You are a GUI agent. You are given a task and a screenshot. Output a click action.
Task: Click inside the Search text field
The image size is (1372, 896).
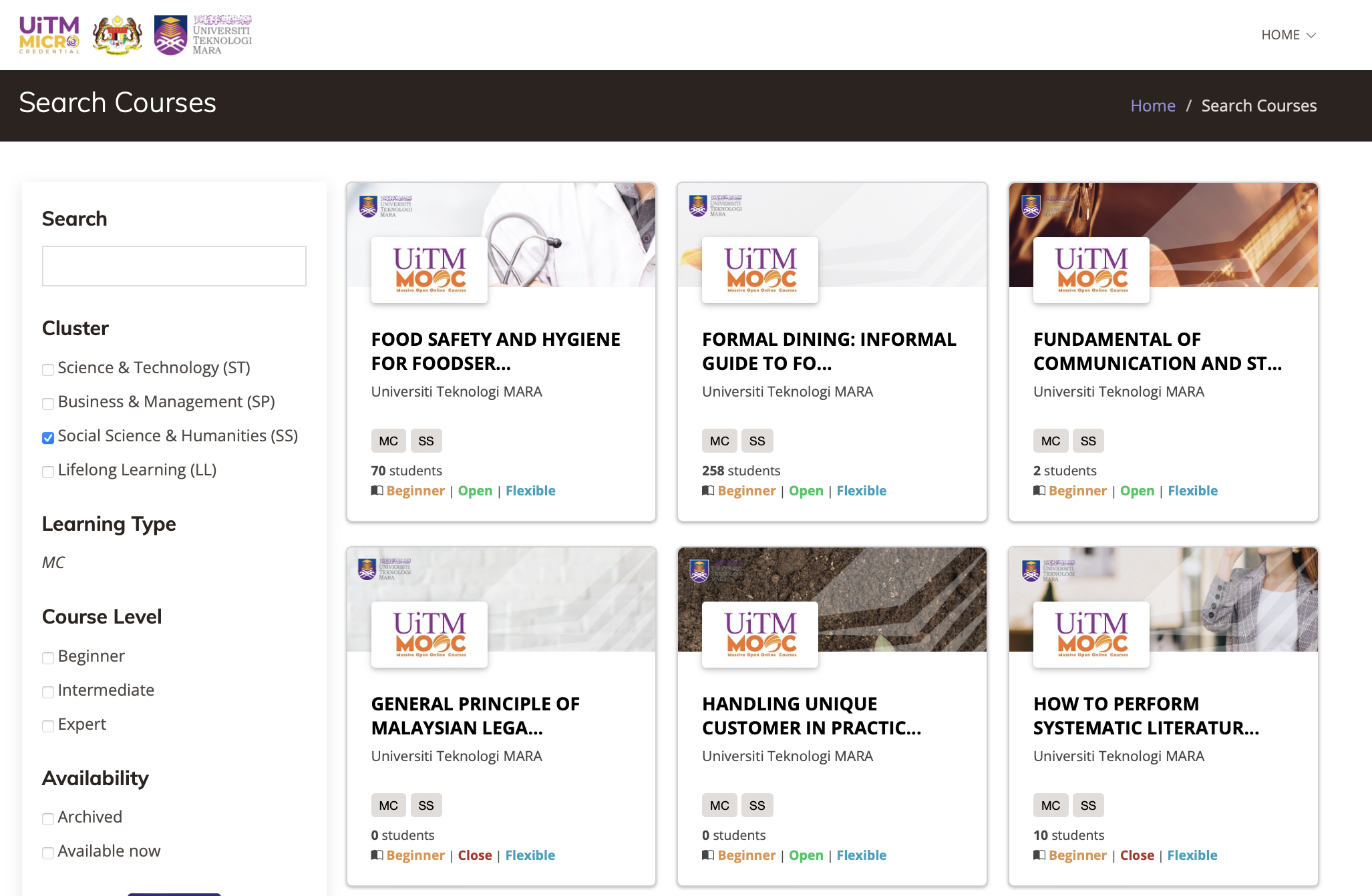(x=174, y=266)
